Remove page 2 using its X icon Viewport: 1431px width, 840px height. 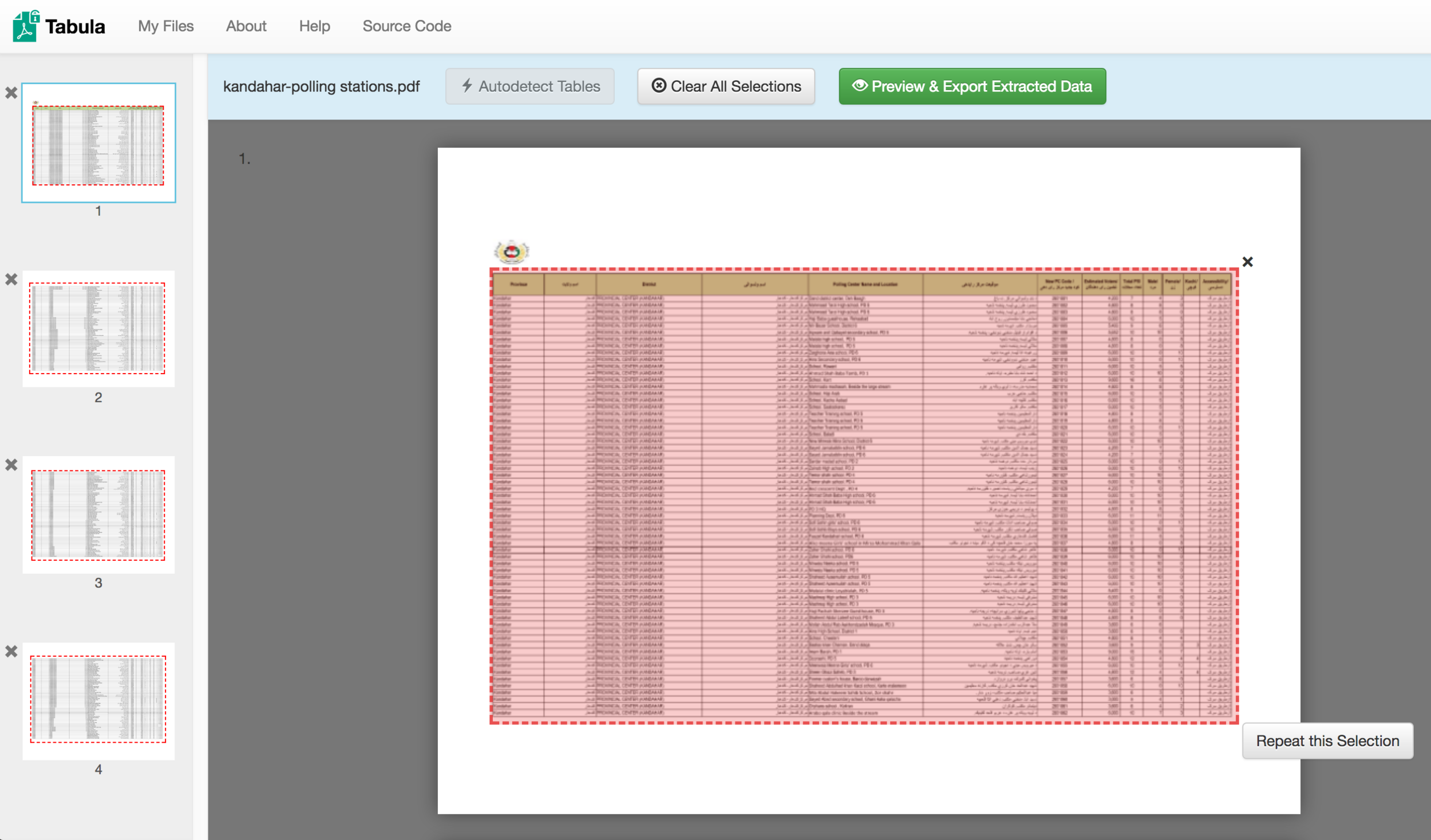coord(11,279)
